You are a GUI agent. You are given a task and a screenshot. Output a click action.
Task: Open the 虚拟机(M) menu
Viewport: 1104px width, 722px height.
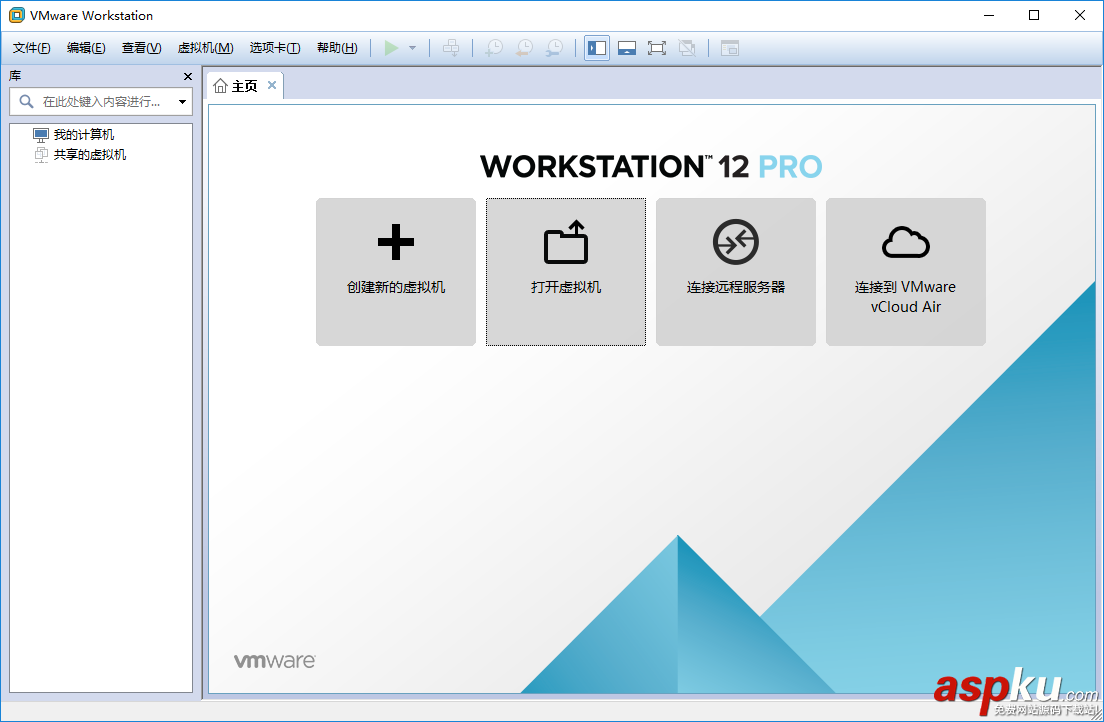pos(206,48)
